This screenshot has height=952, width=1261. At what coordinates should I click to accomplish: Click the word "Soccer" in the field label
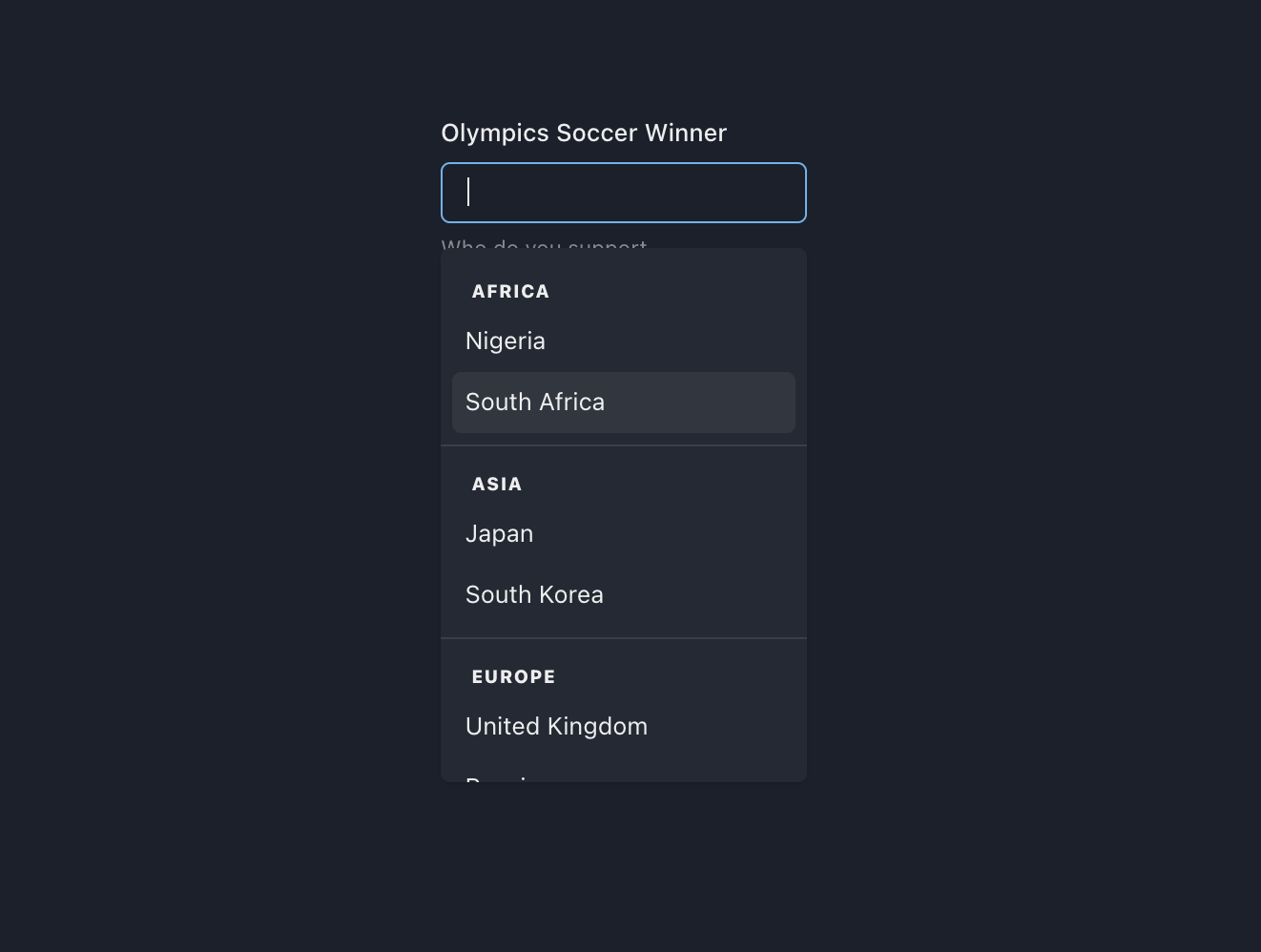point(596,134)
